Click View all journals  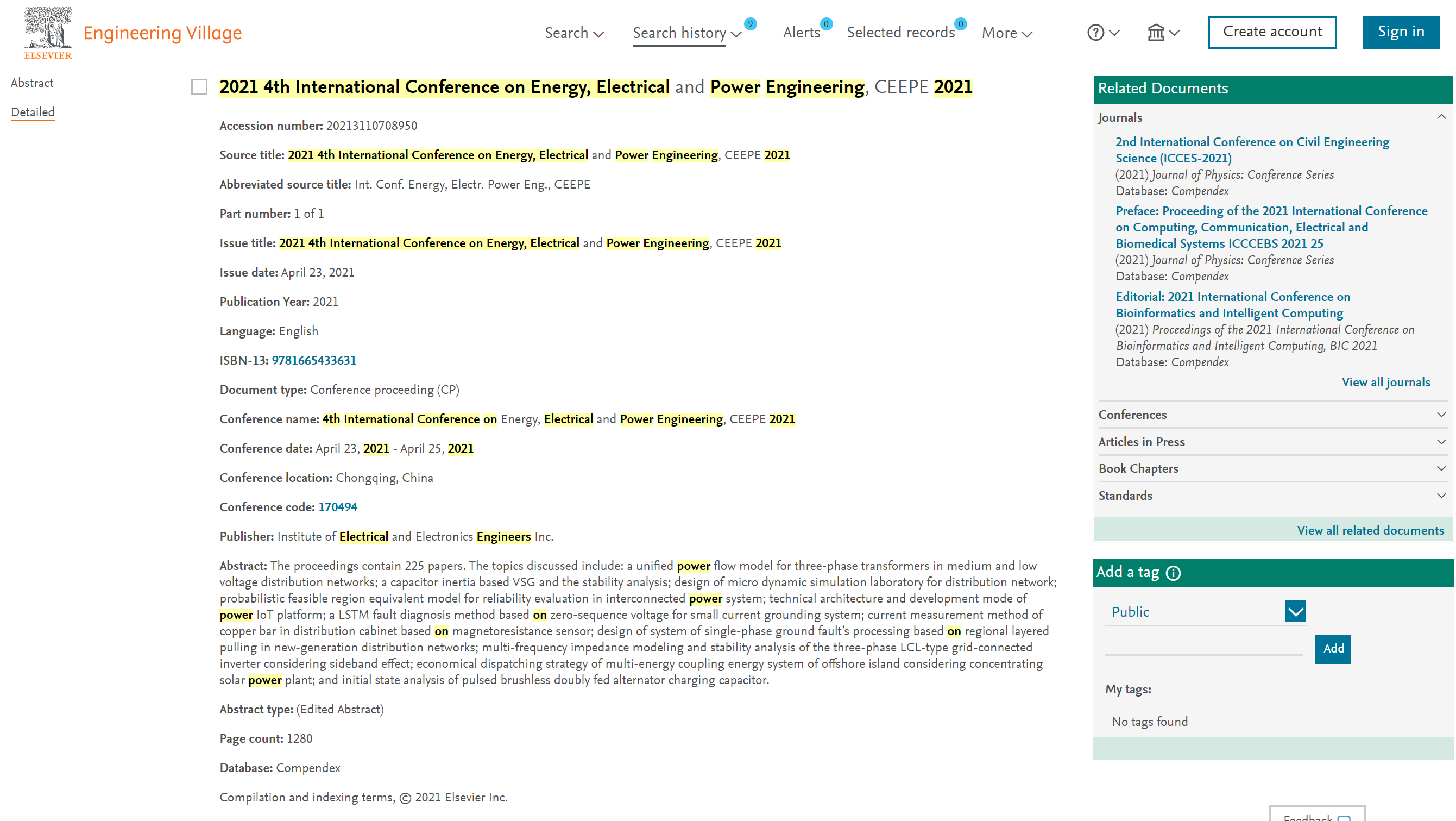pyautogui.click(x=1385, y=382)
